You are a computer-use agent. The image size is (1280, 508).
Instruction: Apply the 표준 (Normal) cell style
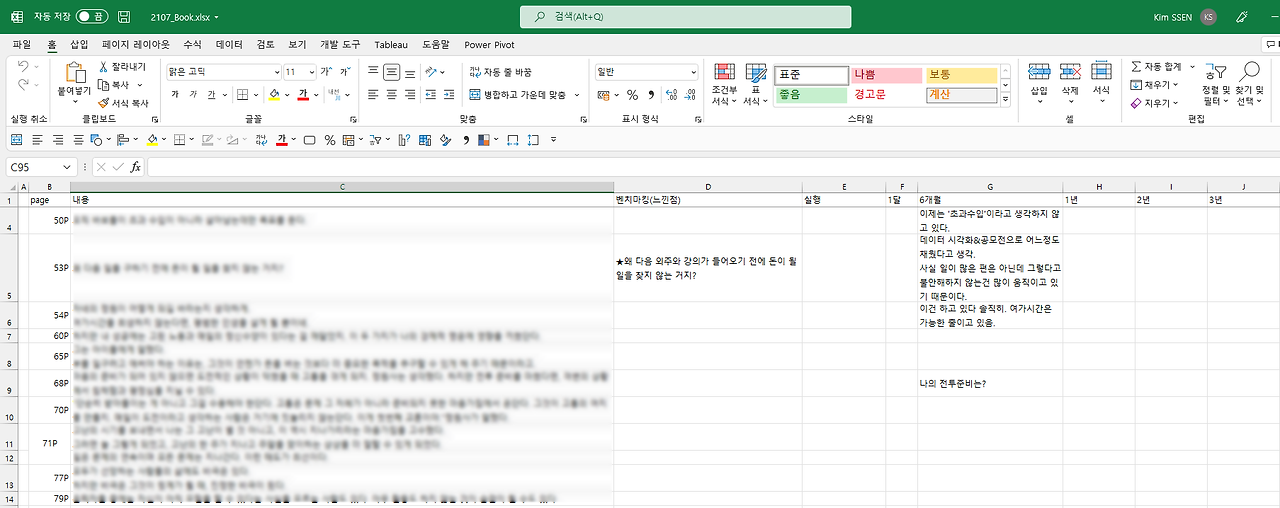pyautogui.click(x=811, y=75)
